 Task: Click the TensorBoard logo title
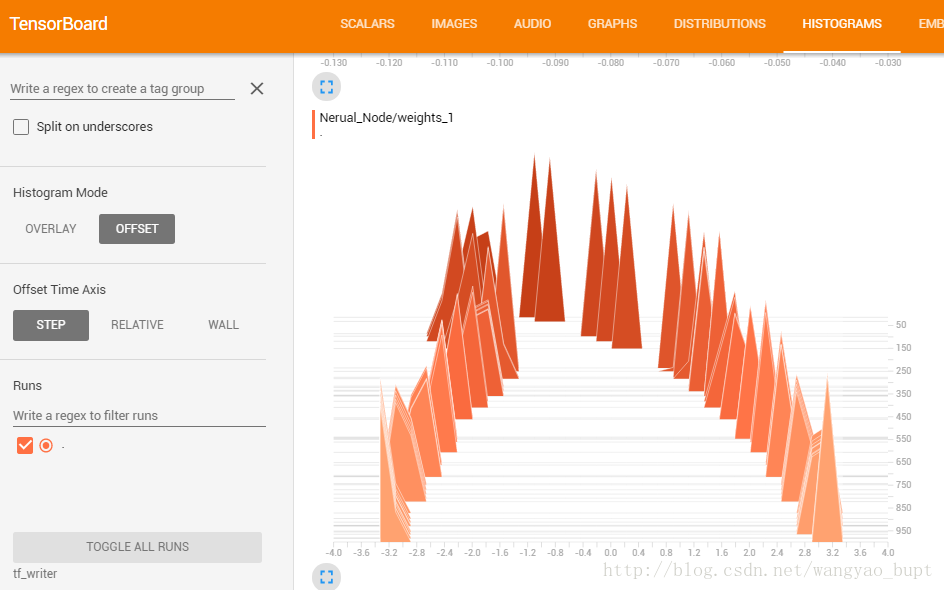point(58,24)
